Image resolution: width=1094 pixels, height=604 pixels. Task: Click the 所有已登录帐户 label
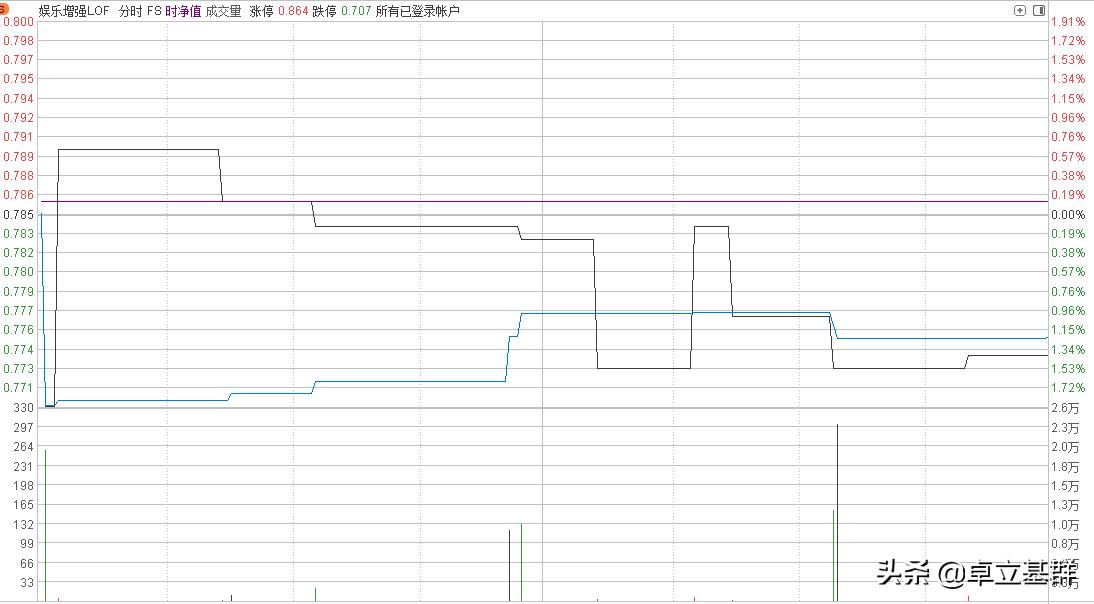click(x=417, y=11)
